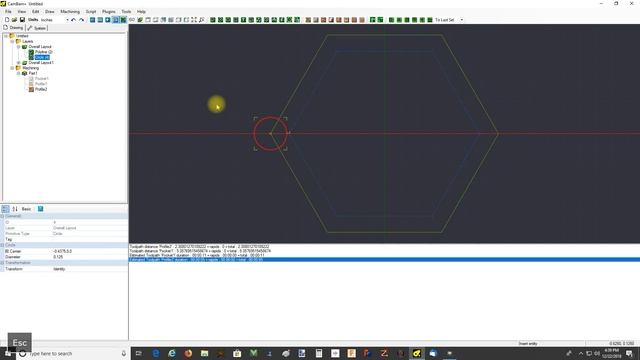Click the categorized view icon in properties panel

coord(5,209)
